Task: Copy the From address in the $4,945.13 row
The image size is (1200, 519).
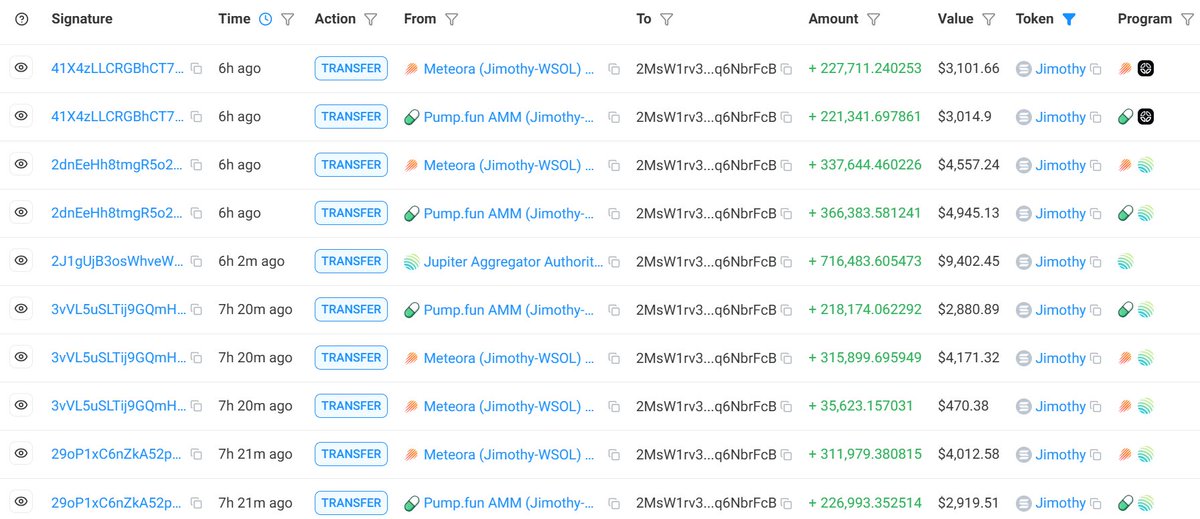Action: (614, 214)
